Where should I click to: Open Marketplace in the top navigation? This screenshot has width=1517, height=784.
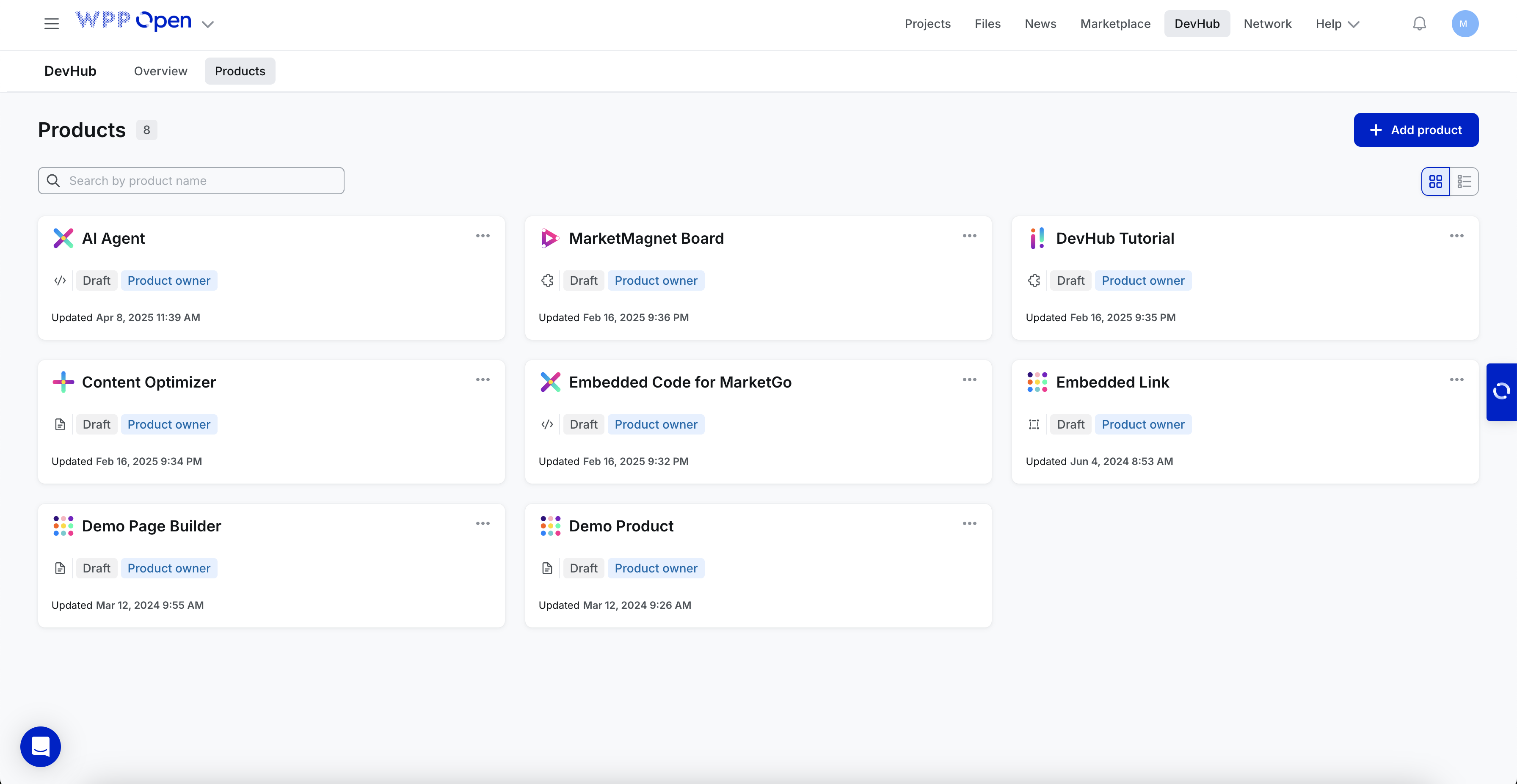point(1115,24)
